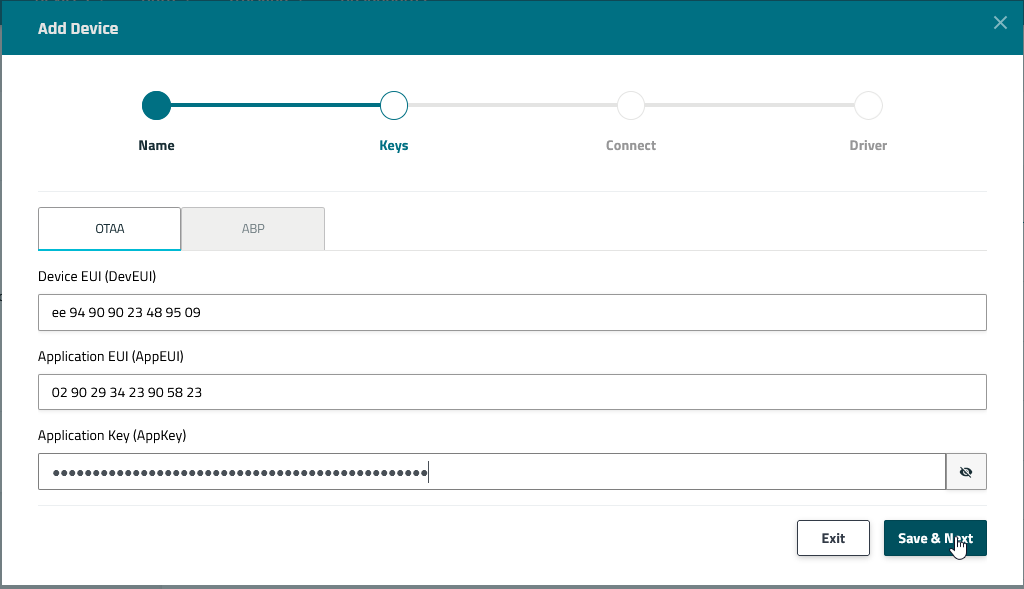Focus the Application EUI input field
The height and width of the screenshot is (589, 1024).
[512, 392]
